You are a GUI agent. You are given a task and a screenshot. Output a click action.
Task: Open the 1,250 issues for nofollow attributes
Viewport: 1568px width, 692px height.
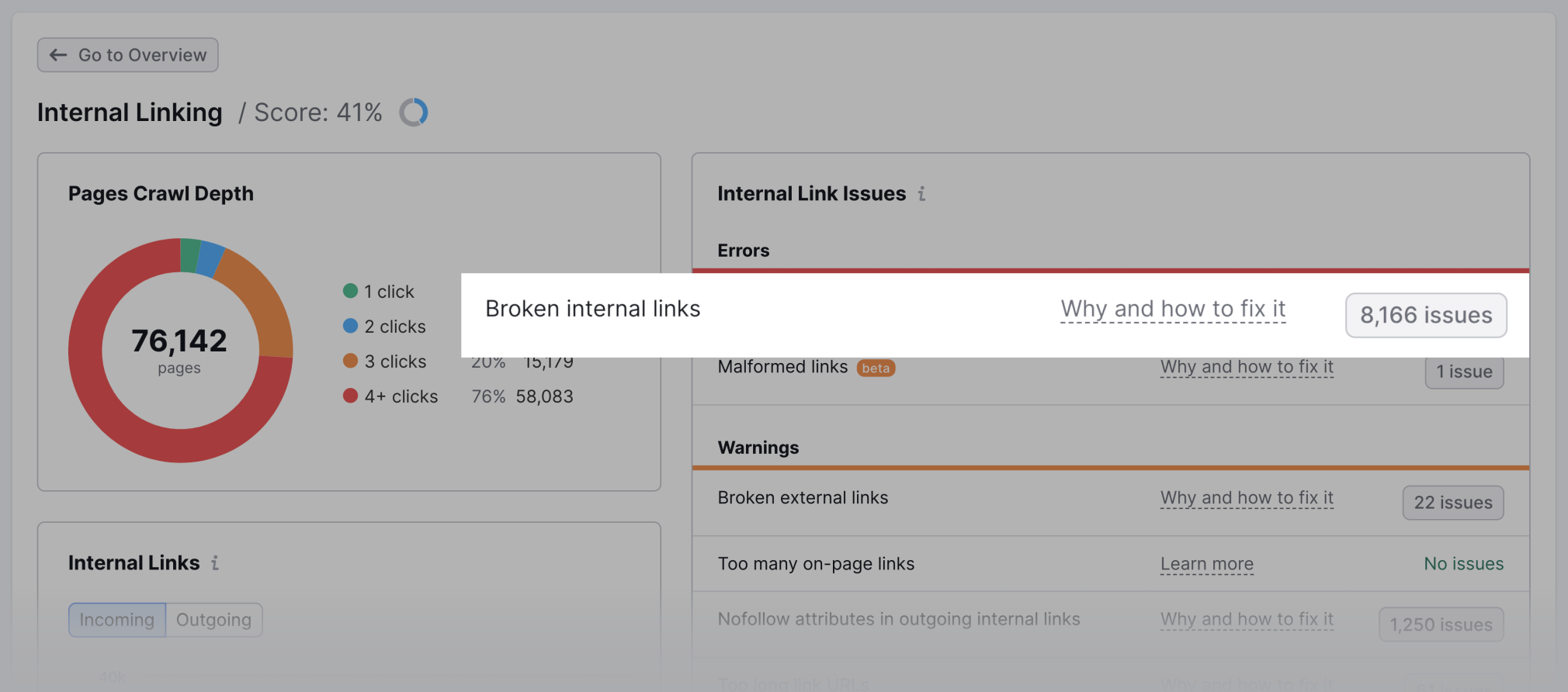click(1441, 625)
